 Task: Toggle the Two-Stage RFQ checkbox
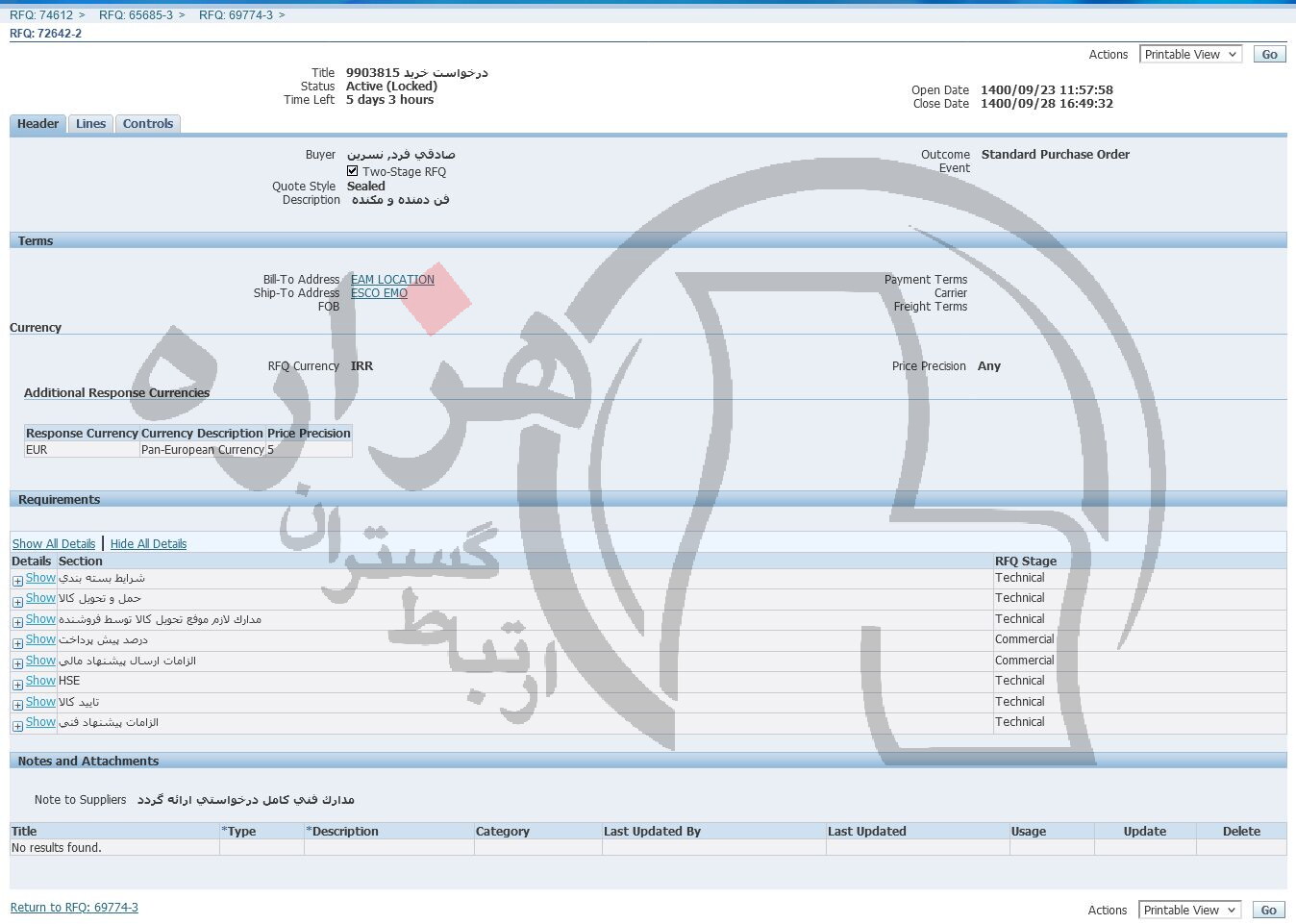click(x=352, y=171)
